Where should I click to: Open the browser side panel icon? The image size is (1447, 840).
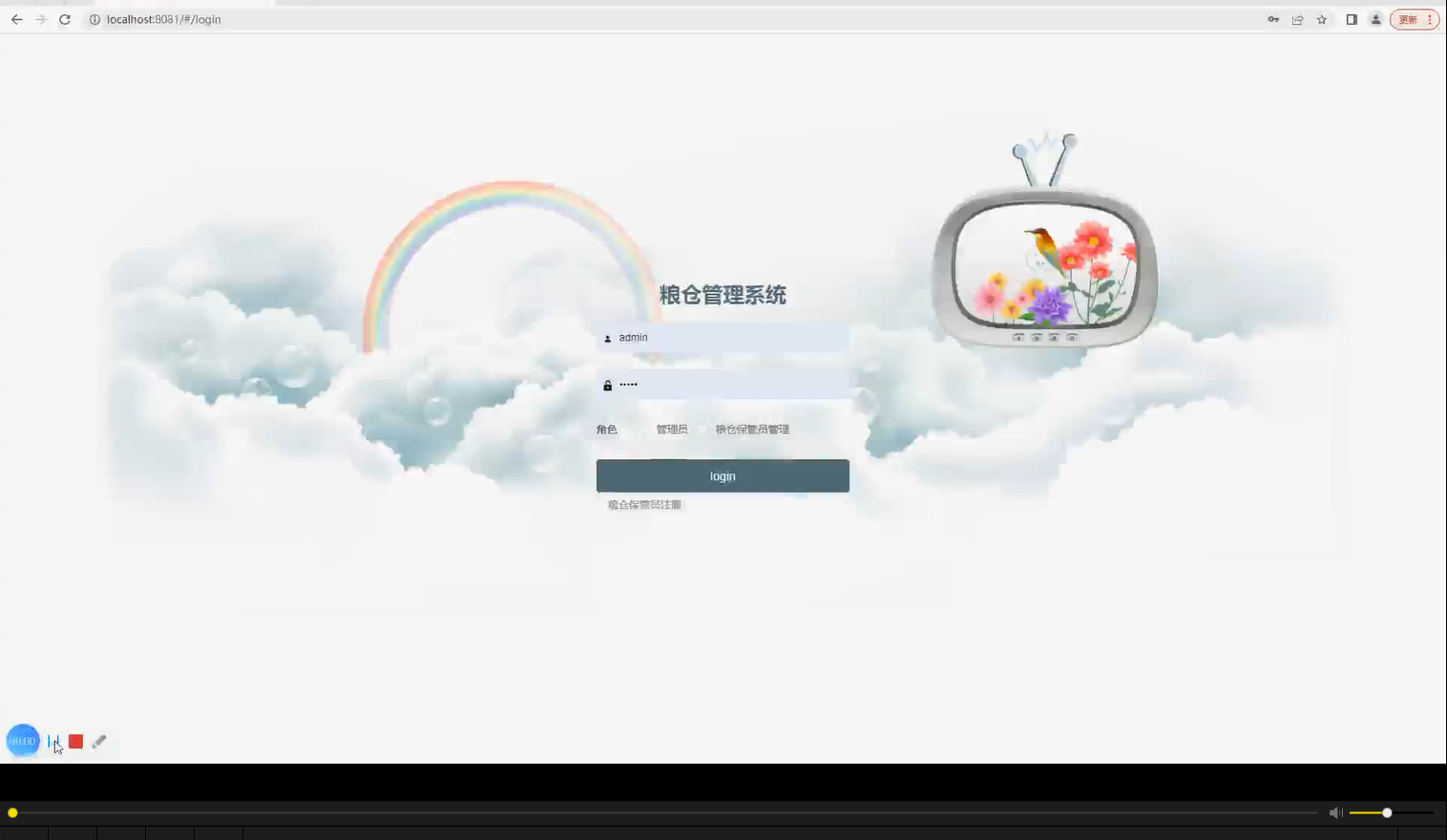(1352, 19)
